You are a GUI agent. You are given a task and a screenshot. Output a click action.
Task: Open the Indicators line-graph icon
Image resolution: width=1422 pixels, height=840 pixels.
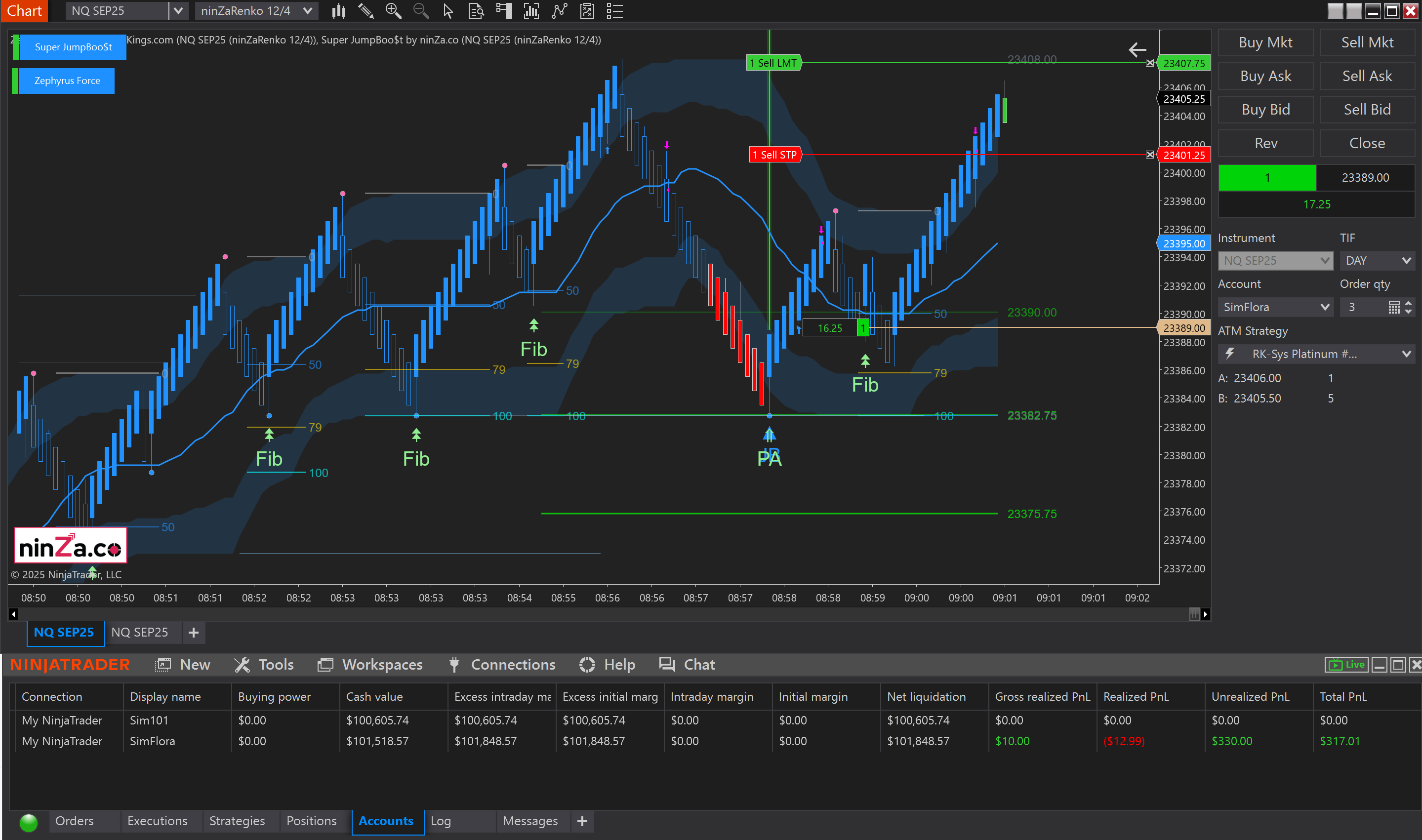559,11
